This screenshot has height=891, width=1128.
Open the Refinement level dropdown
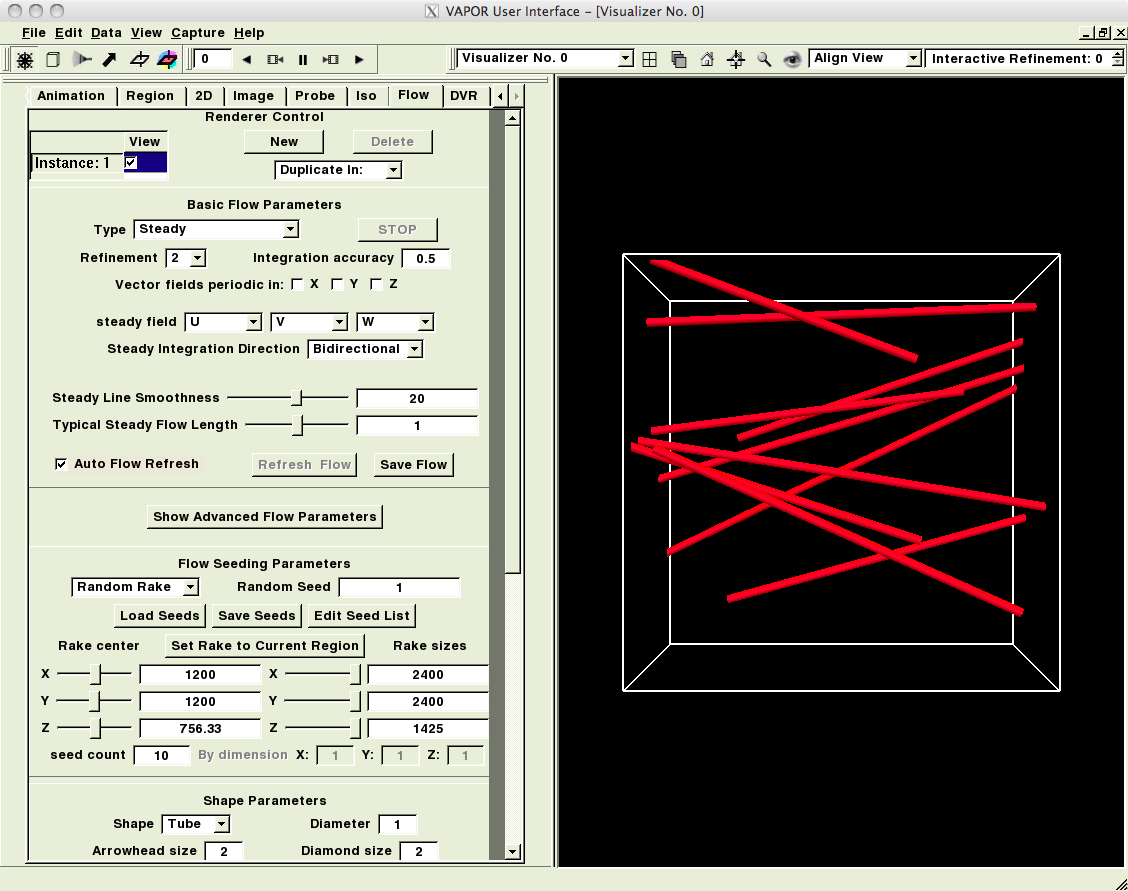(186, 258)
